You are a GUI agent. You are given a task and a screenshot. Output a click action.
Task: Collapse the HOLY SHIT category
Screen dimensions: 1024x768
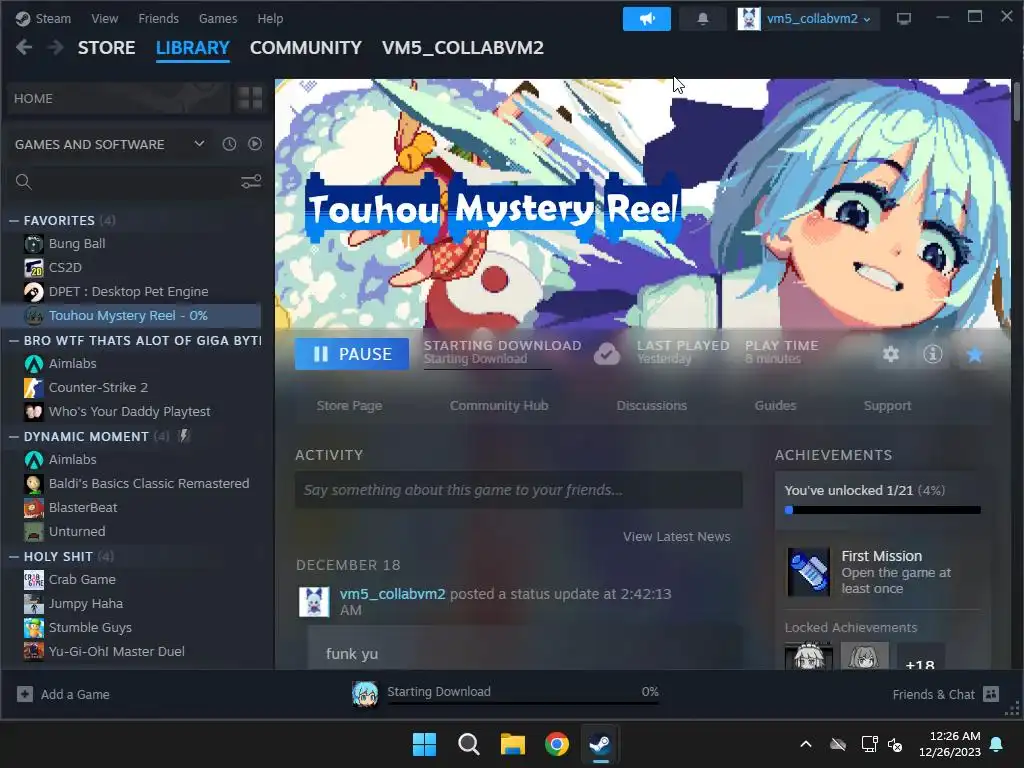pos(14,556)
